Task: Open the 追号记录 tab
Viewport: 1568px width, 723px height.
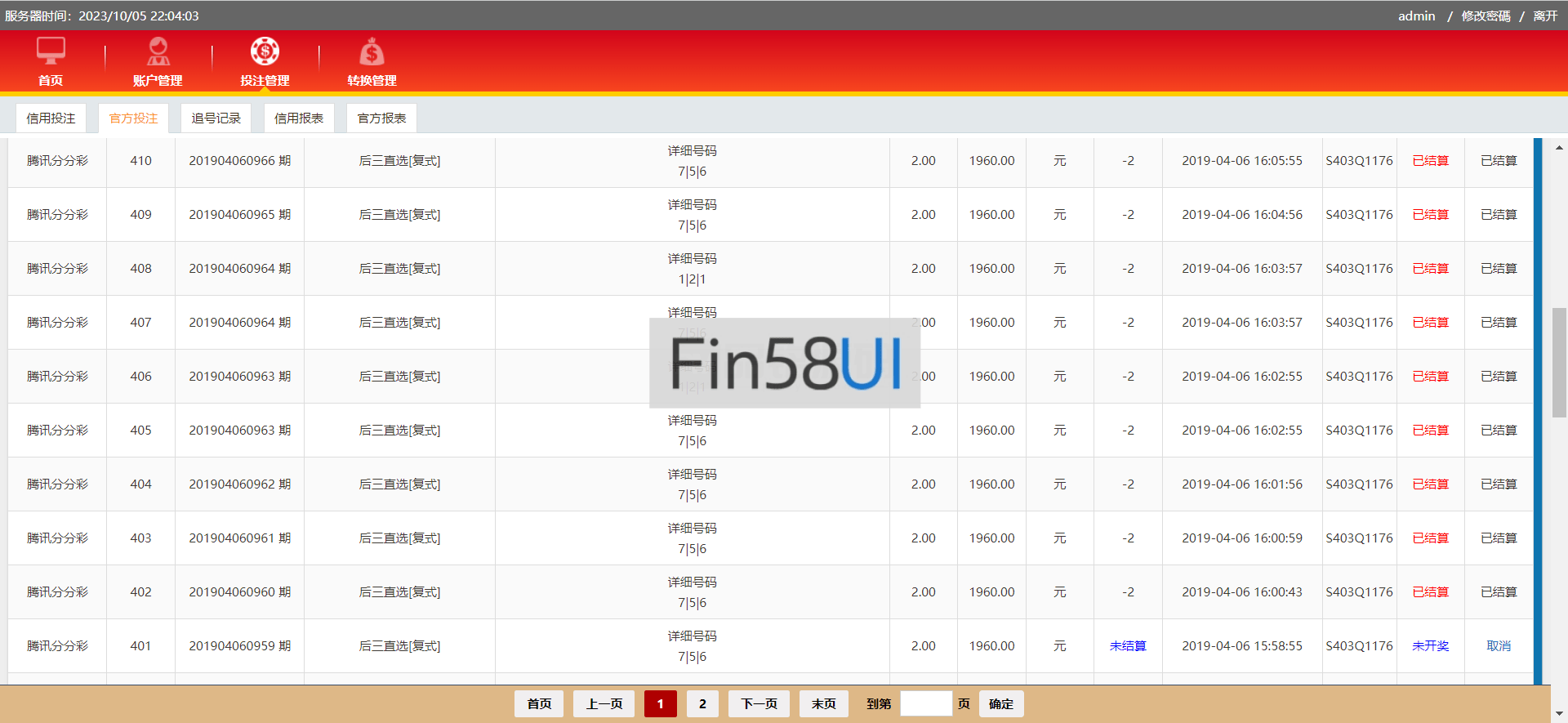Action: click(x=216, y=118)
